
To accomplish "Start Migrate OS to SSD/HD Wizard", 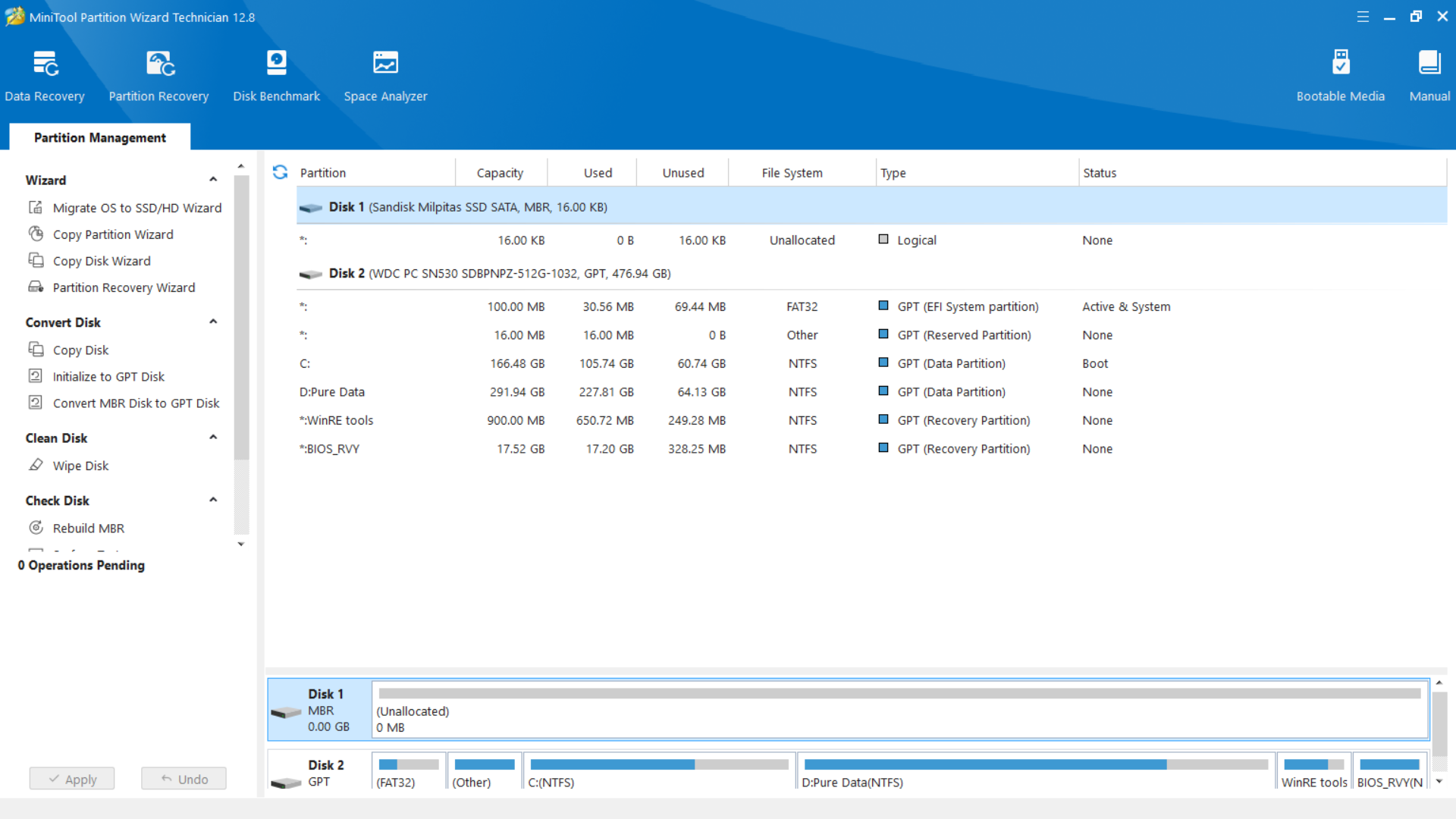I will (137, 208).
